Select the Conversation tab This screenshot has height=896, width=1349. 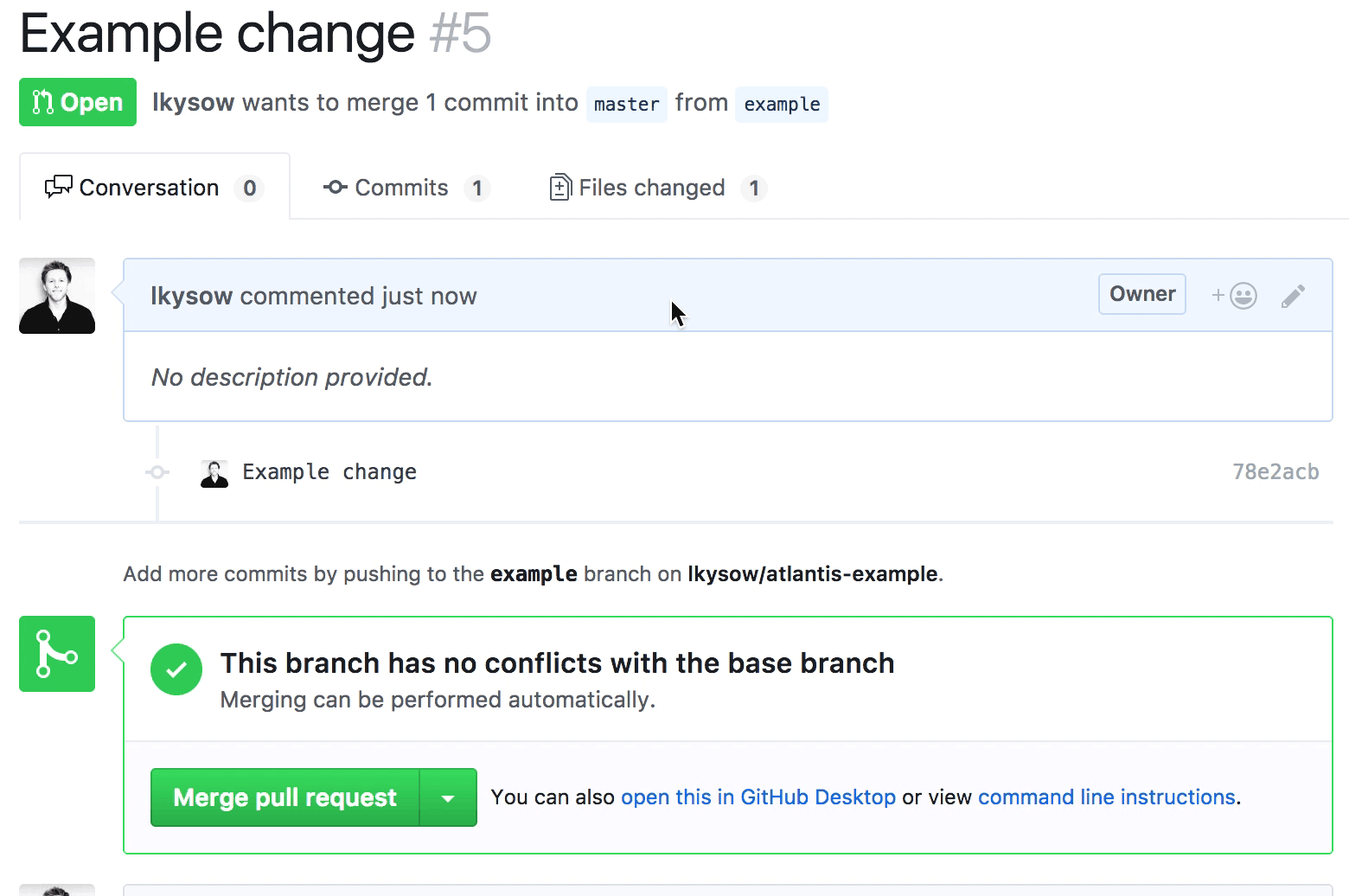click(155, 188)
